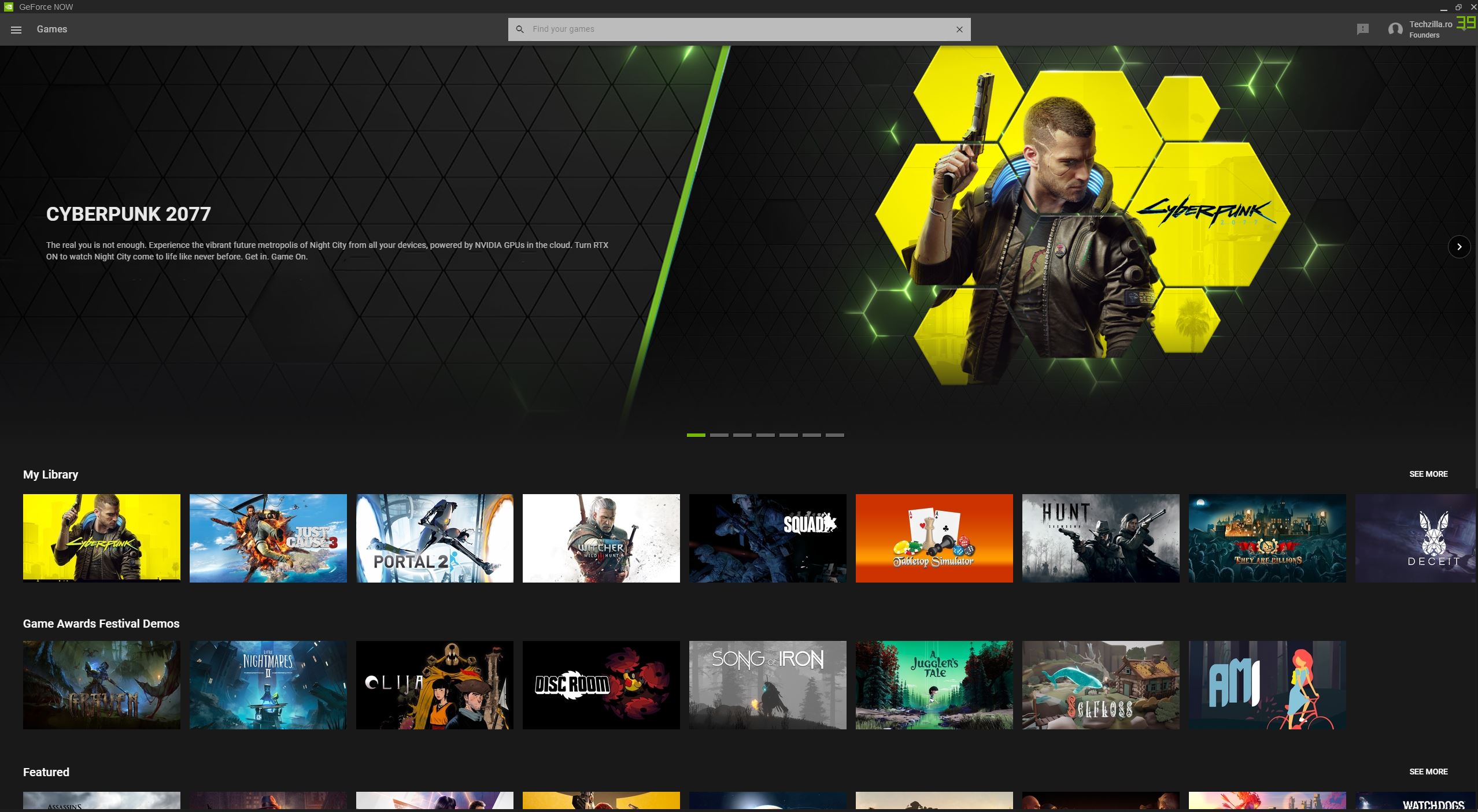1478x812 pixels.
Task: Jump to the last carousel slide indicator
Action: (x=834, y=435)
